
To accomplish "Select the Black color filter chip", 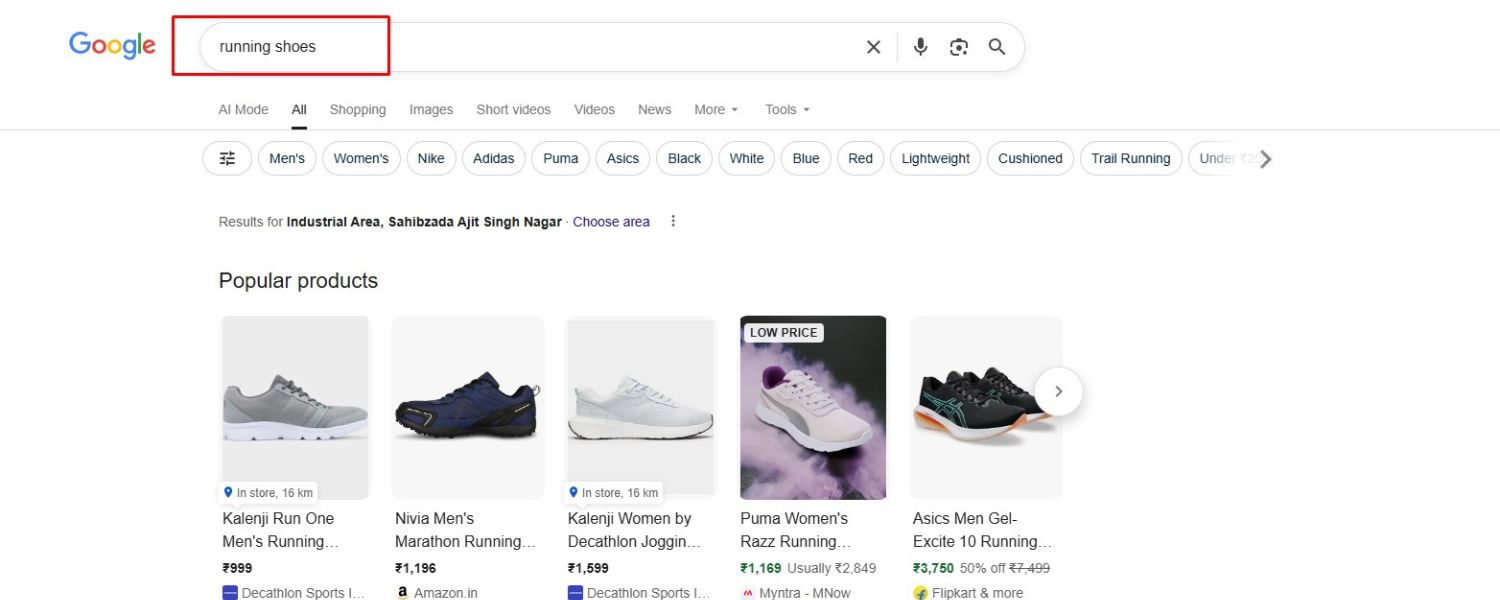I will tap(684, 158).
